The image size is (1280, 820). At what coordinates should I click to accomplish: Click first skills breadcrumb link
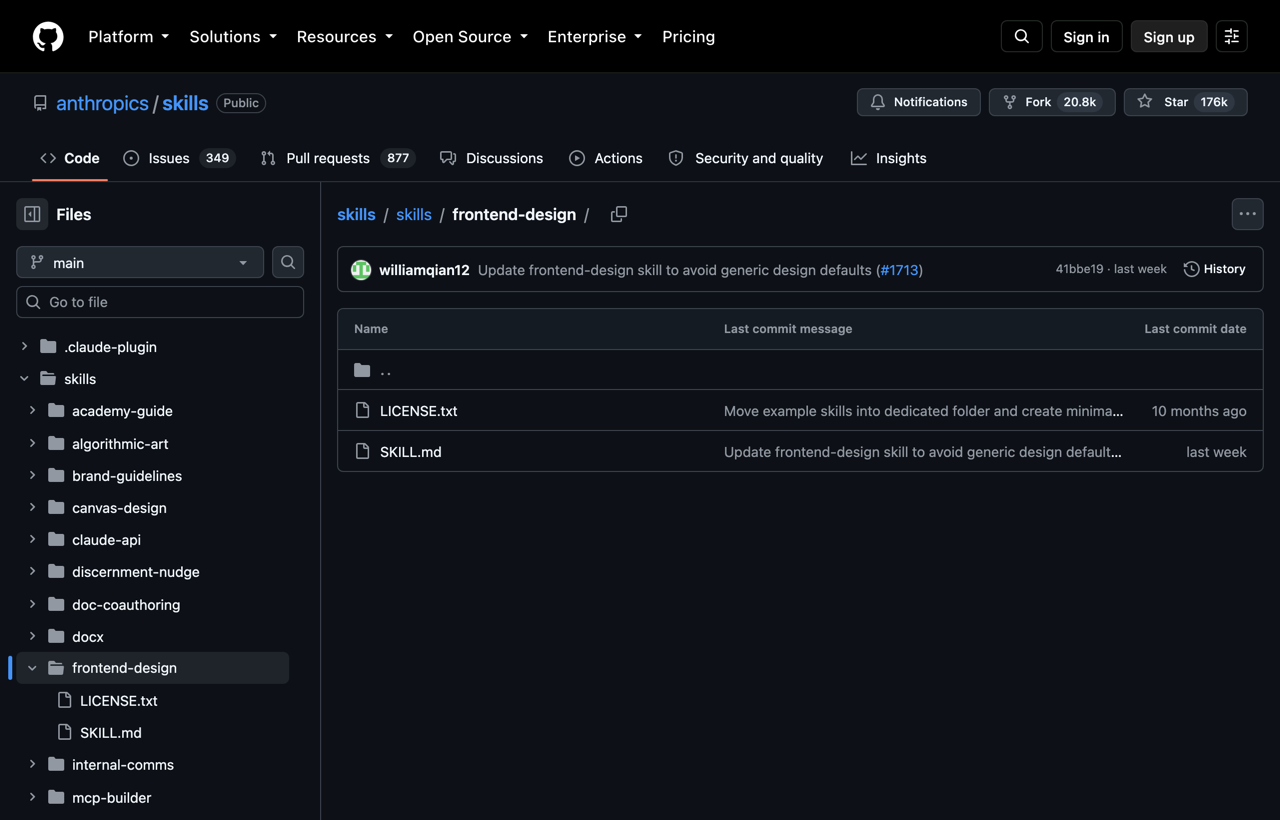356,214
